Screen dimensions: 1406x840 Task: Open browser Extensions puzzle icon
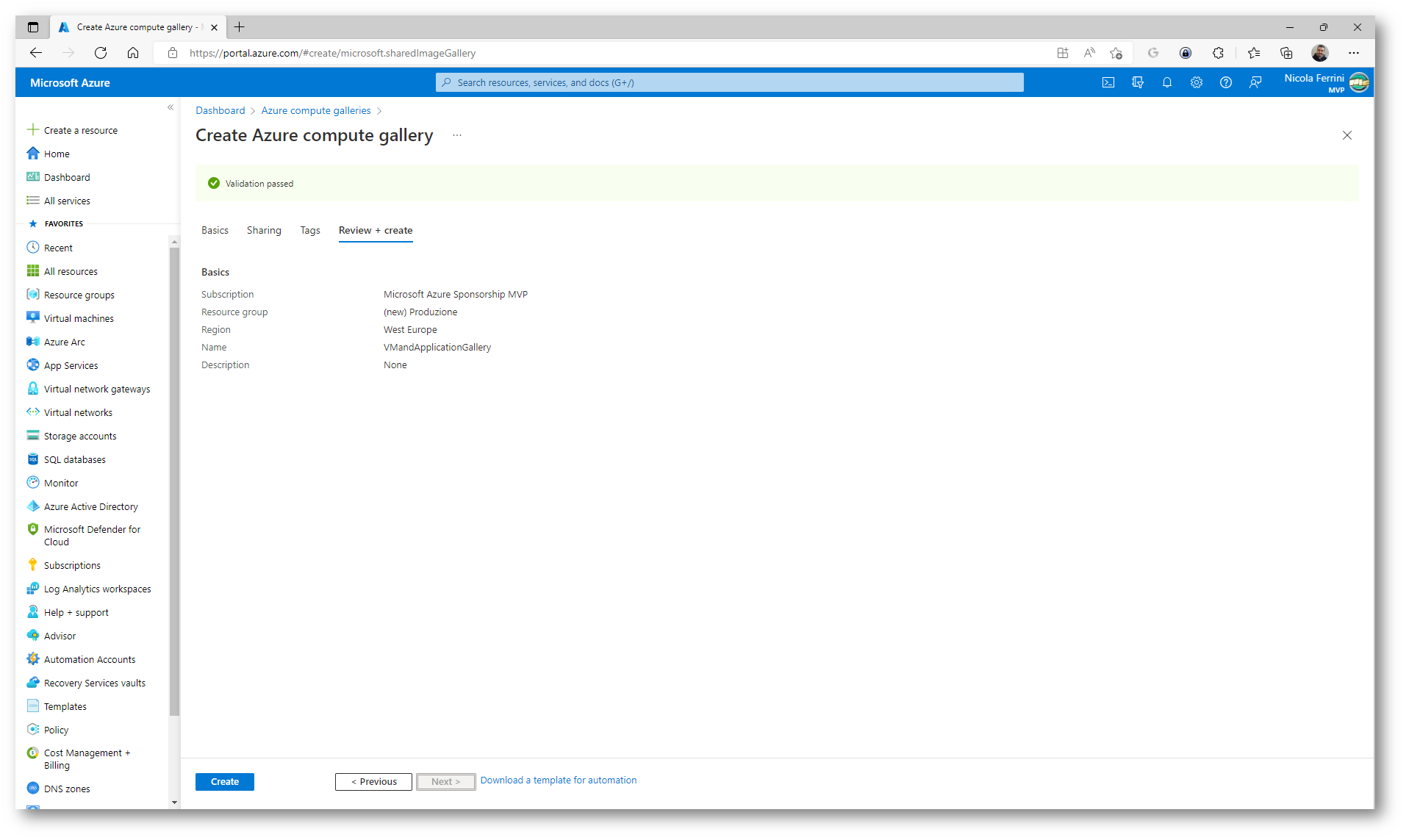click(x=1218, y=53)
